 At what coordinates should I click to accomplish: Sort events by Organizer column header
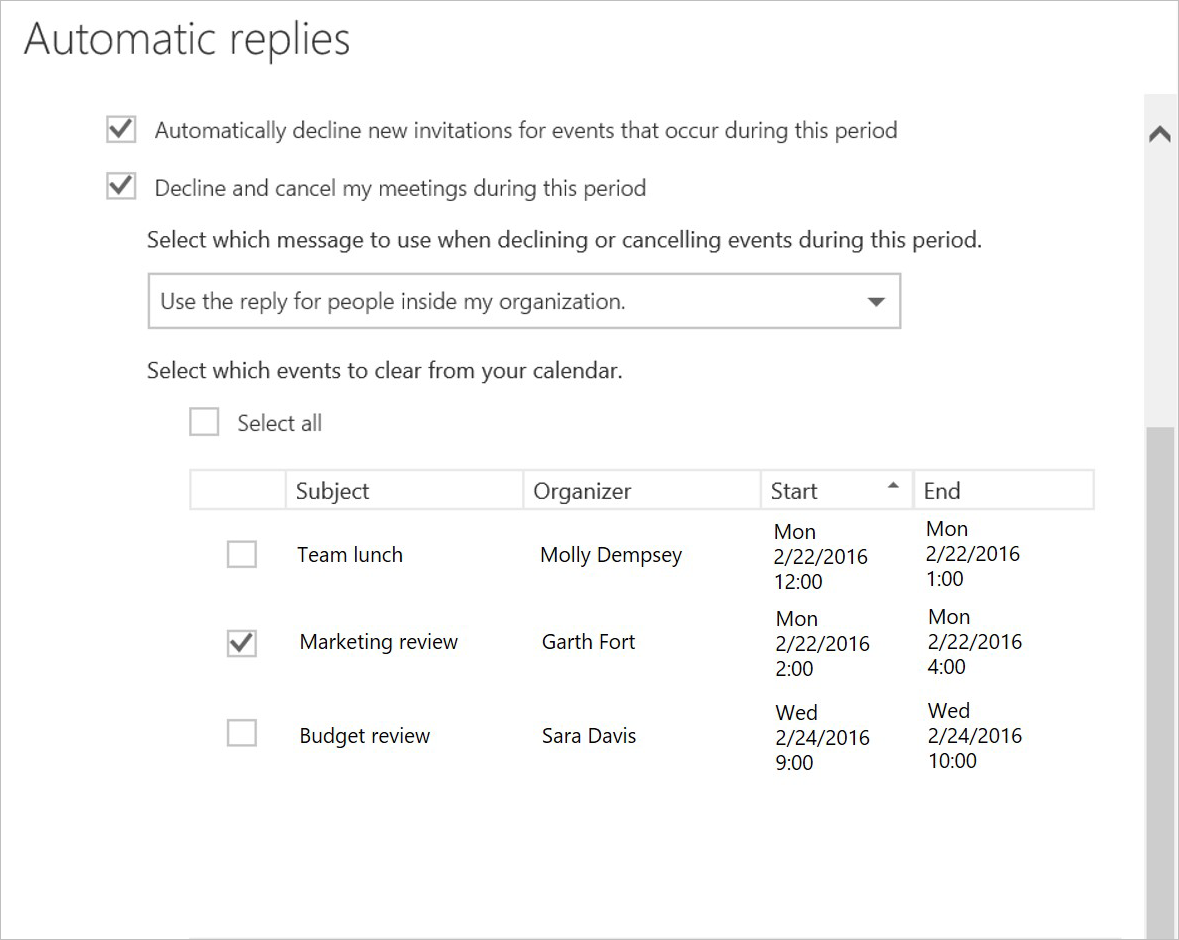pyautogui.click(x=640, y=491)
